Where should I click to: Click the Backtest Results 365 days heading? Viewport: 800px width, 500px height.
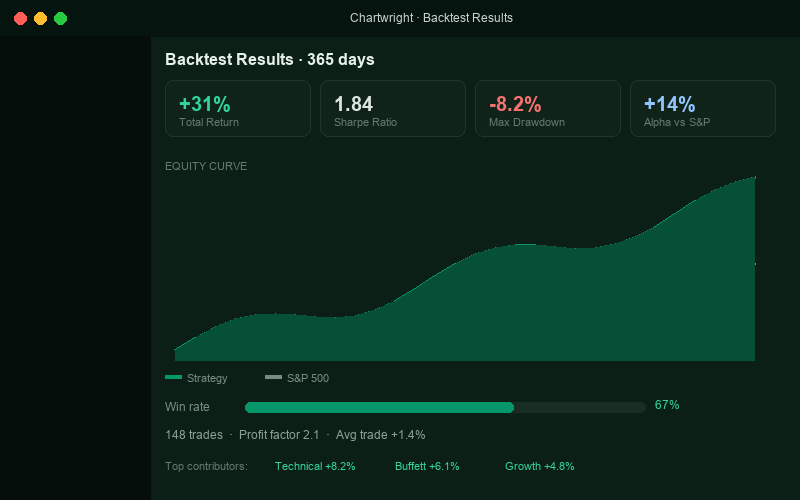[x=270, y=60]
